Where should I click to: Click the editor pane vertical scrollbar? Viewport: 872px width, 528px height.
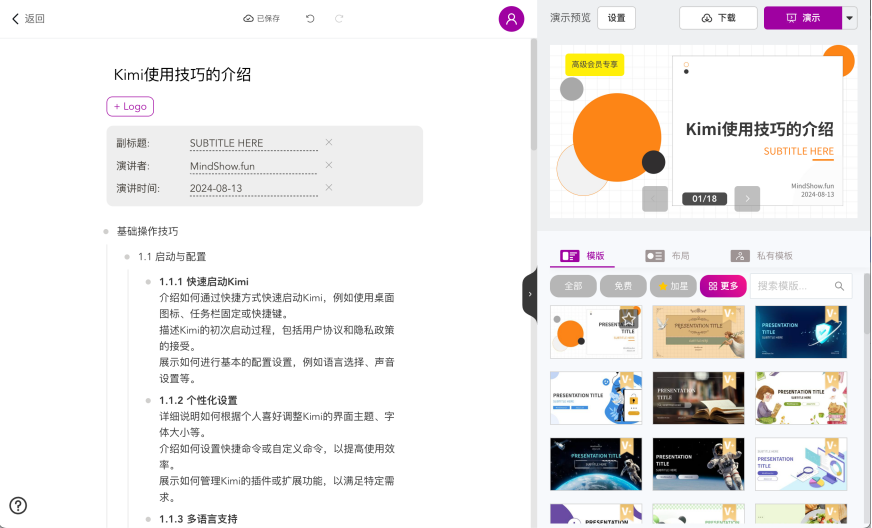[534, 95]
